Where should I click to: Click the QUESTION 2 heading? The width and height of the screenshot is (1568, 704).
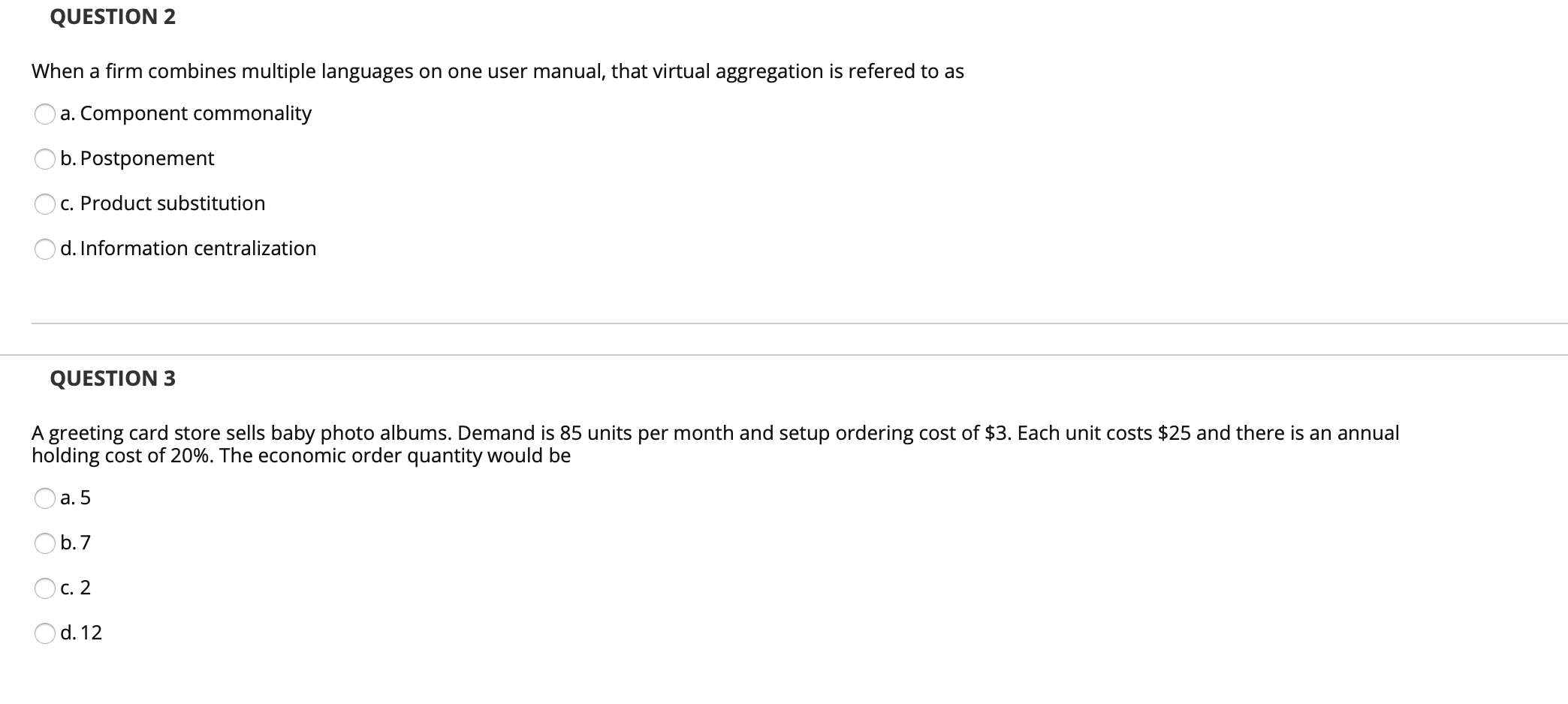tap(113, 17)
